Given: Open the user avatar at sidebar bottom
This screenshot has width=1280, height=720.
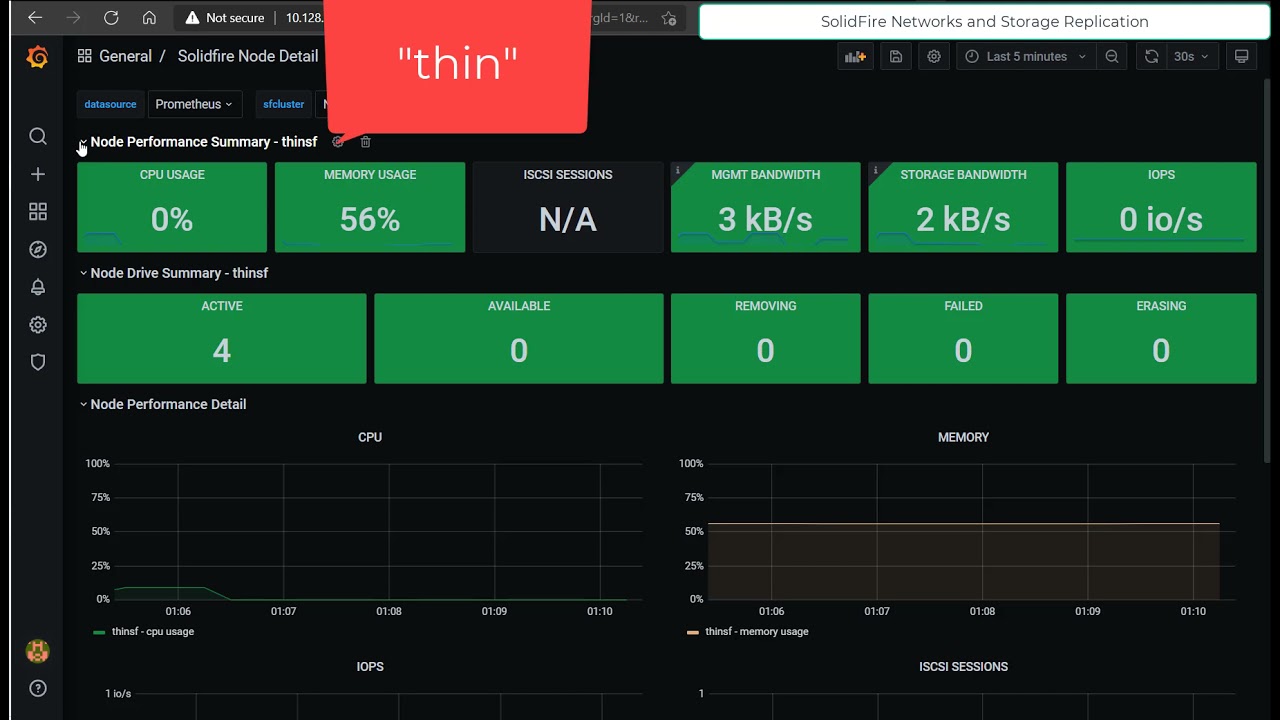Looking at the screenshot, I should click(38, 651).
